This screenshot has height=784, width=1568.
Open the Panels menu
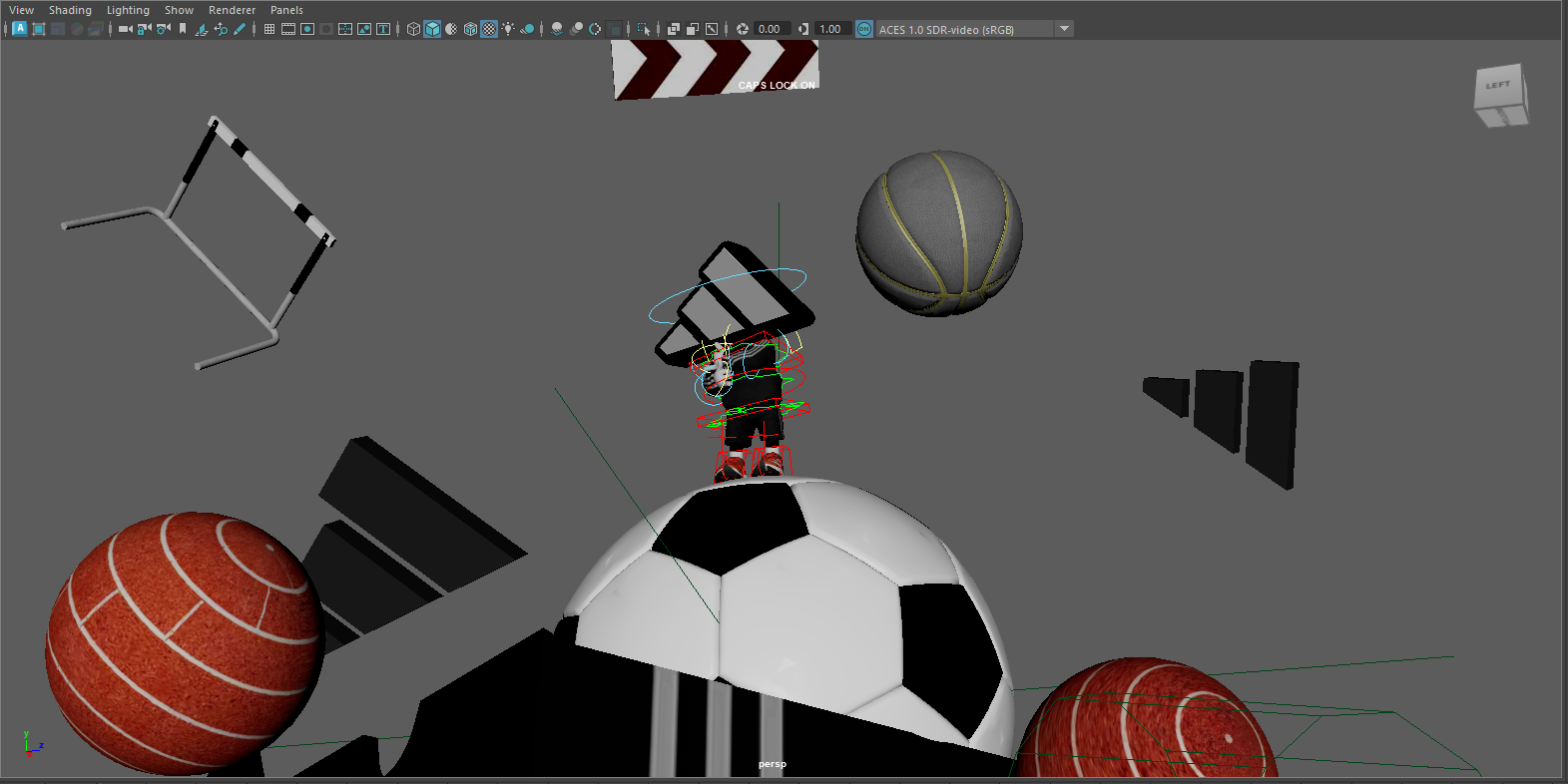pyautogui.click(x=286, y=10)
